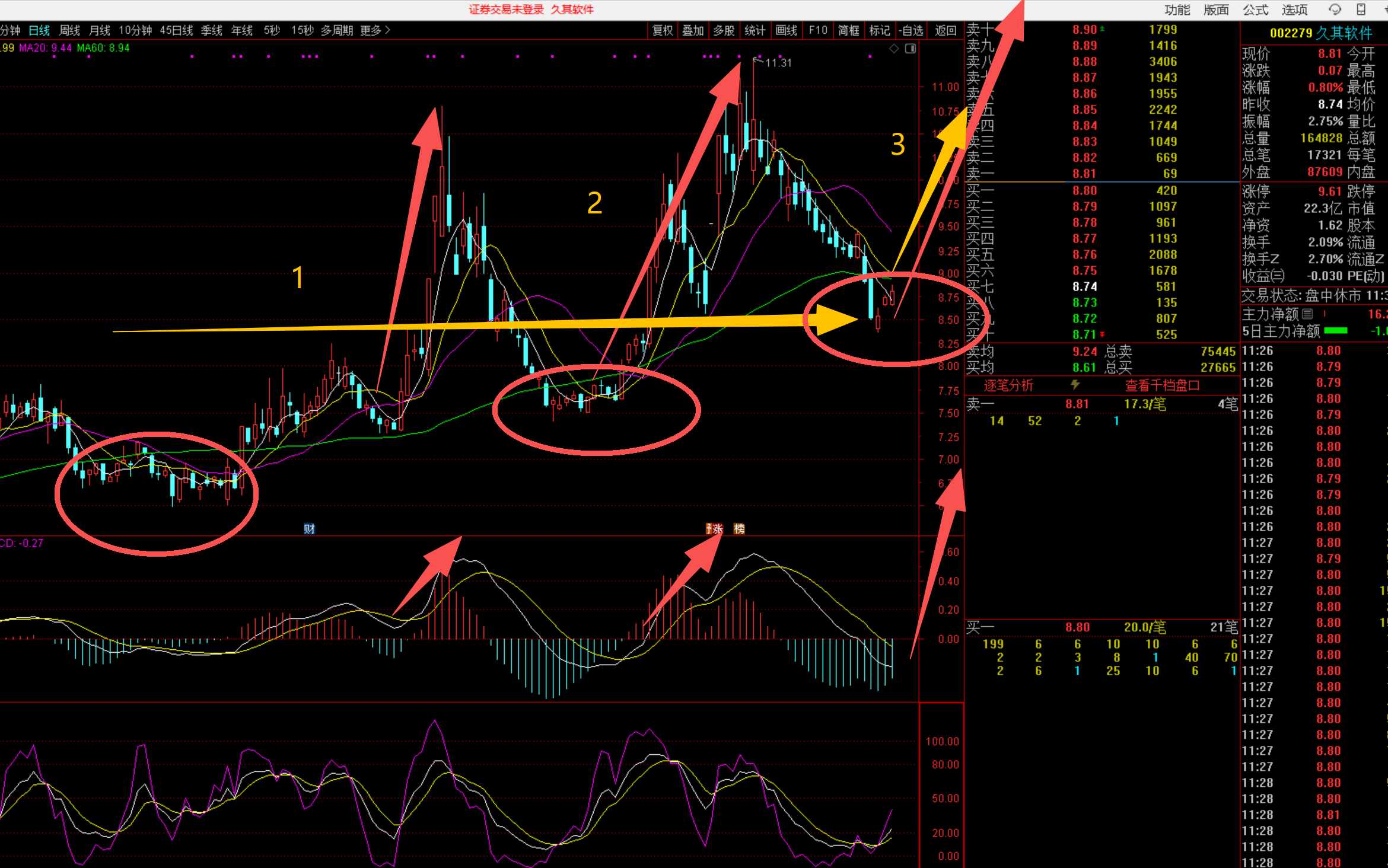1388x868 pixels.
Task: Click the lightning bolt icon
Action: click(1075, 385)
